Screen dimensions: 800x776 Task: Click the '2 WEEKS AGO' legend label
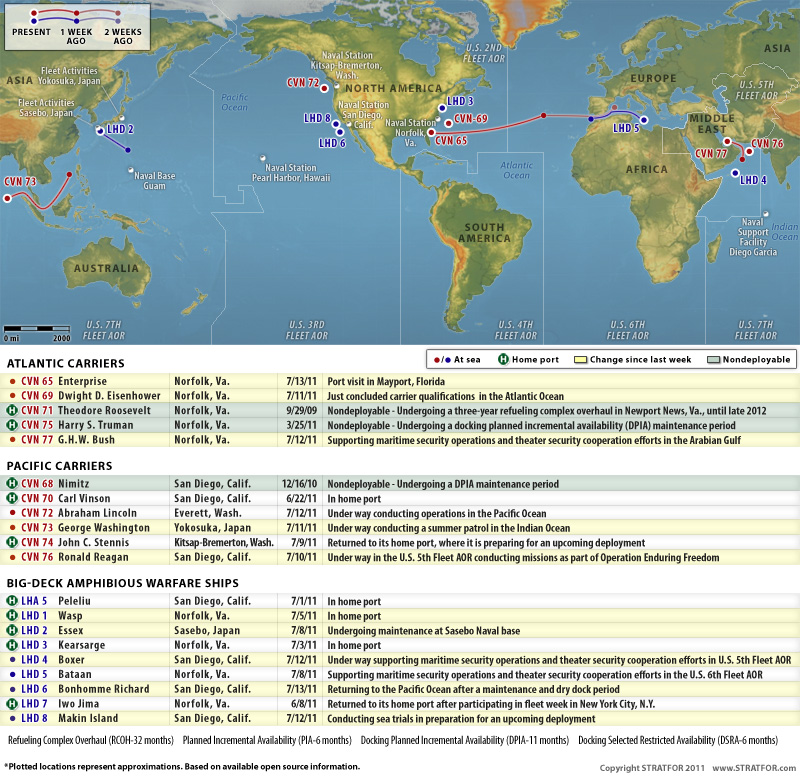click(123, 36)
